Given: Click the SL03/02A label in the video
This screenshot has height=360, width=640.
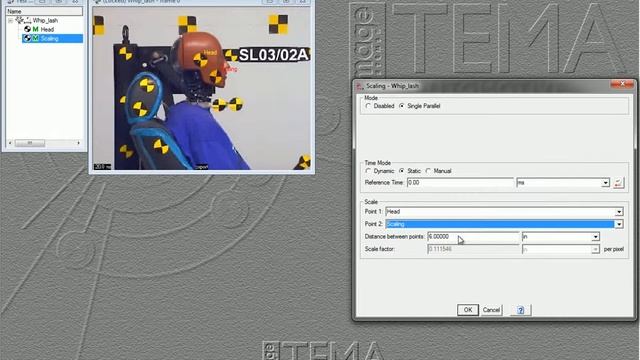Looking at the screenshot, I should pyautogui.click(x=273, y=55).
